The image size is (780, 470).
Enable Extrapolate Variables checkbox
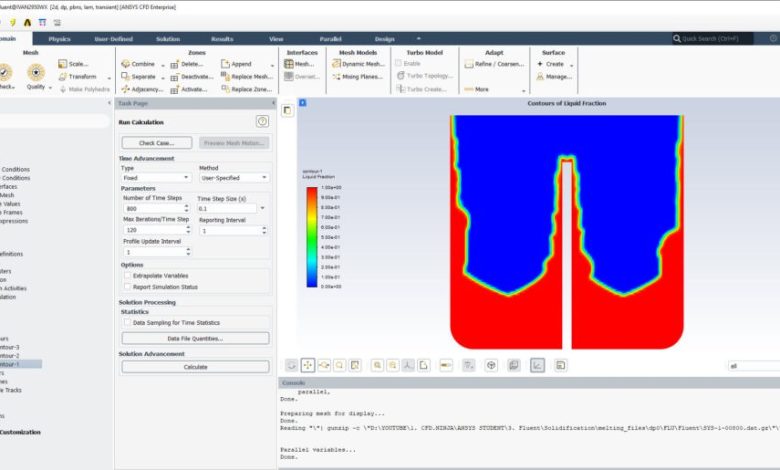(x=127, y=275)
